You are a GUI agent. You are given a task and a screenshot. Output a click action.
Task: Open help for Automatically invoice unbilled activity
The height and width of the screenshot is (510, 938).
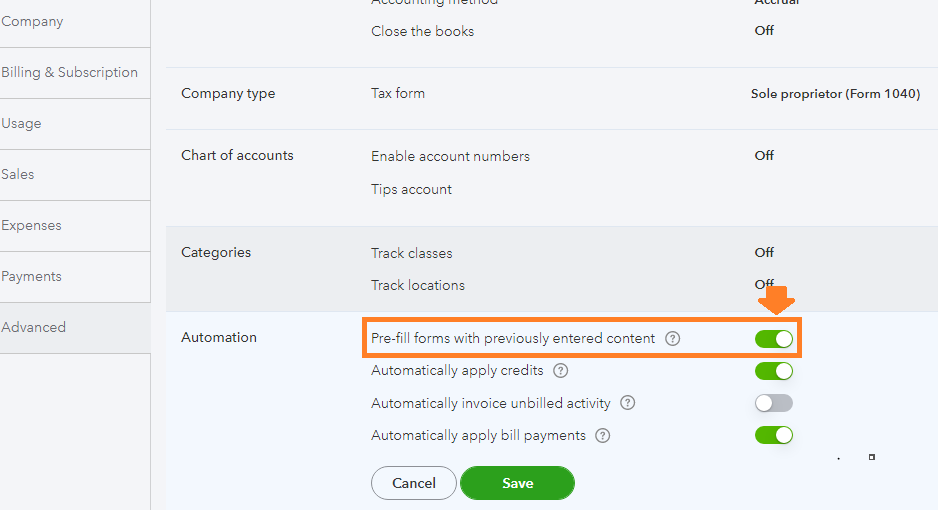[x=628, y=403]
